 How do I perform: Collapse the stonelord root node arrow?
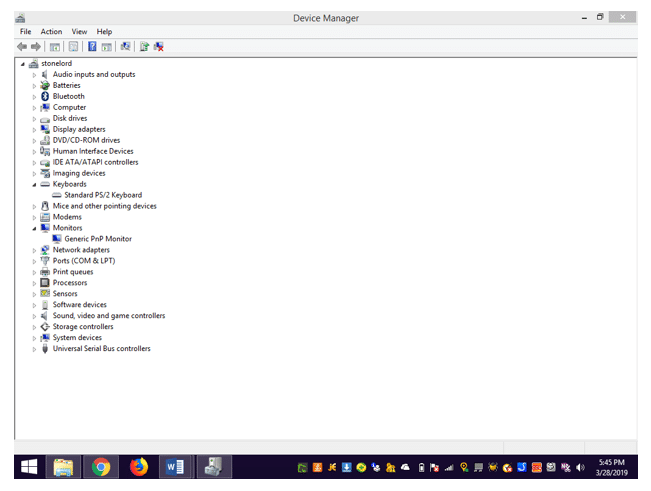(x=23, y=64)
